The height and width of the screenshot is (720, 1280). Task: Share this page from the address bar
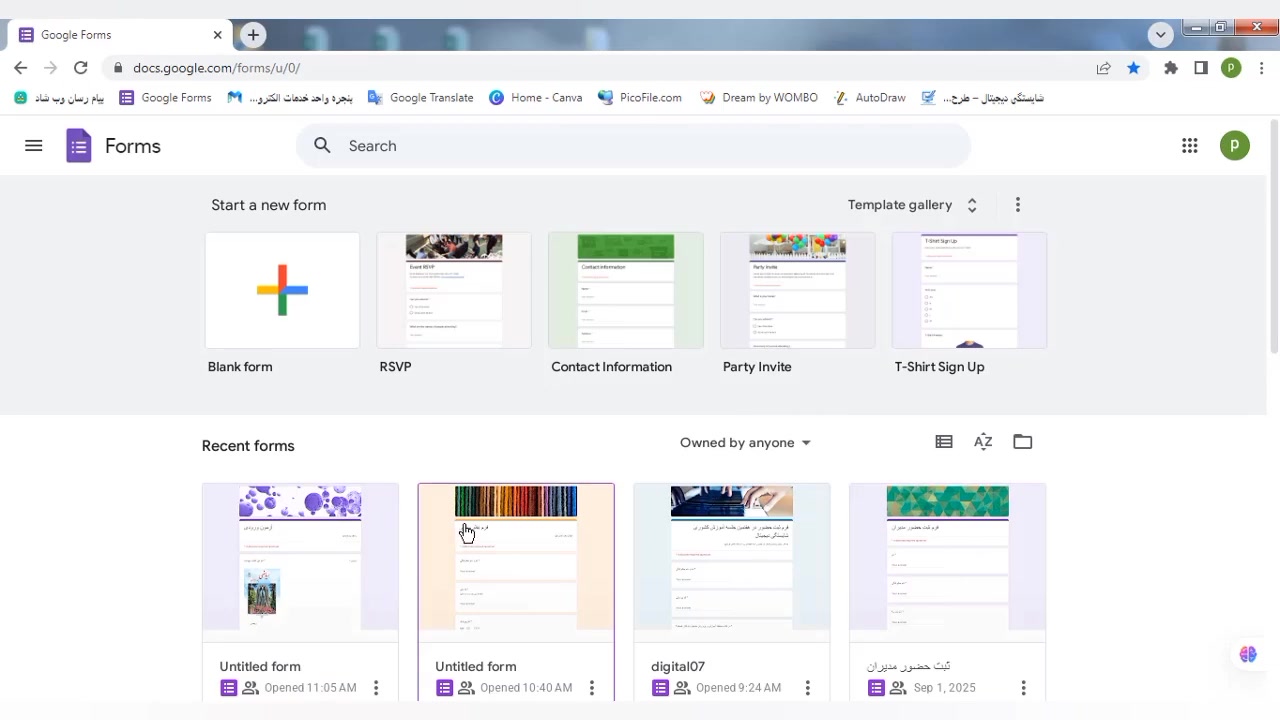point(1103,68)
